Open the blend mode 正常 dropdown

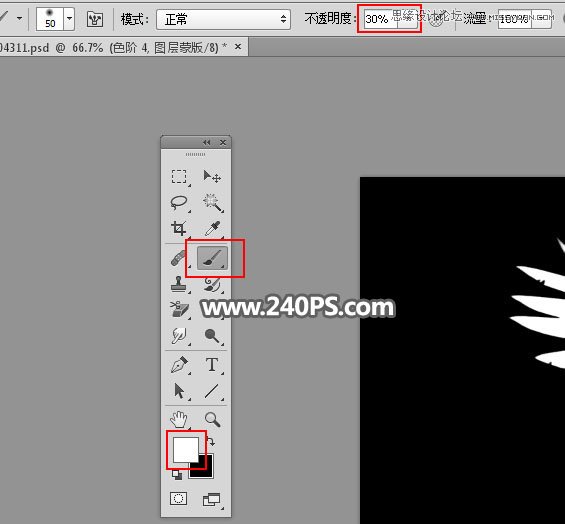[223, 19]
